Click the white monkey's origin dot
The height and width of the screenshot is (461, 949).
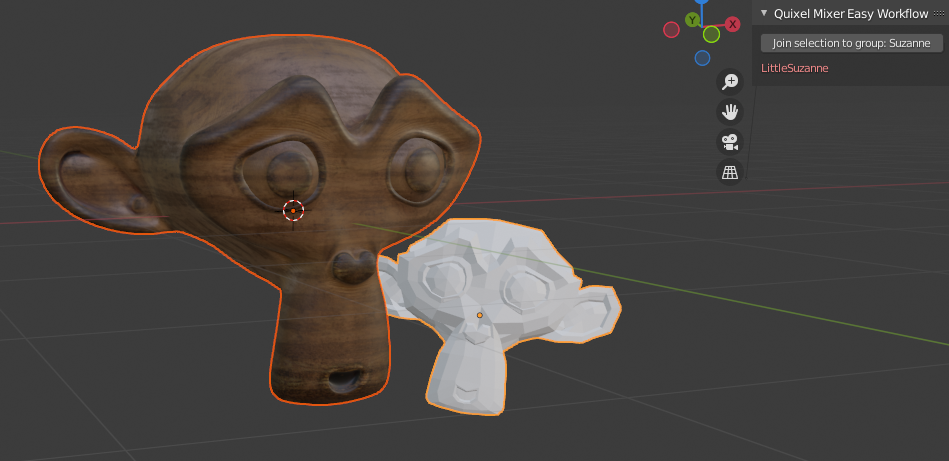(480, 315)
